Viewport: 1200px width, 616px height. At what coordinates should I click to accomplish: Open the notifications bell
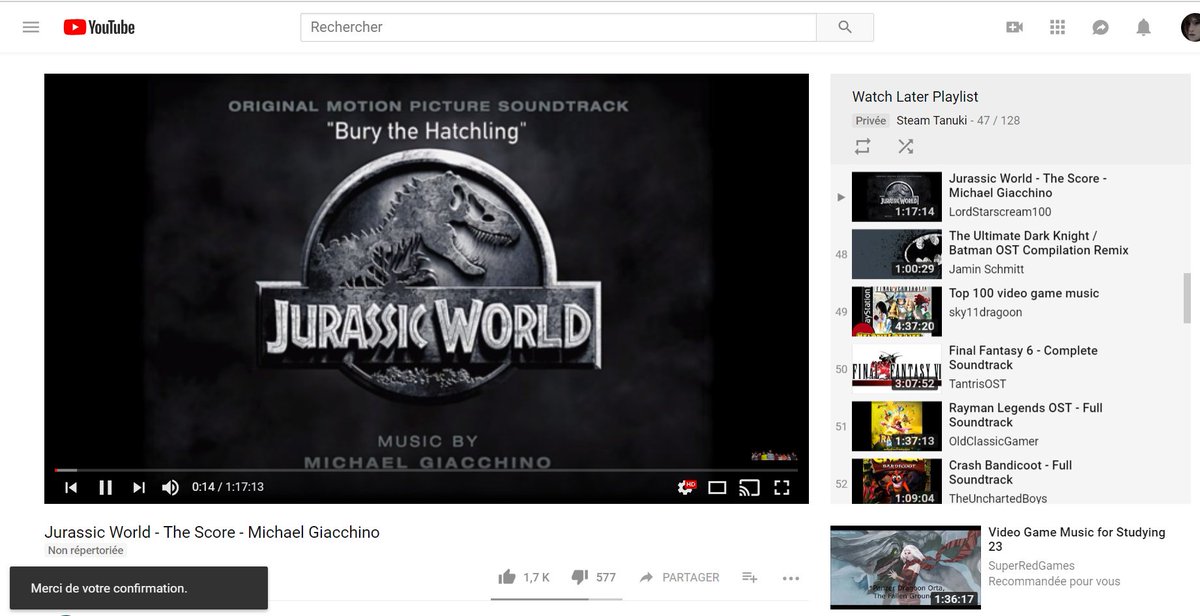coord(1144,27)
